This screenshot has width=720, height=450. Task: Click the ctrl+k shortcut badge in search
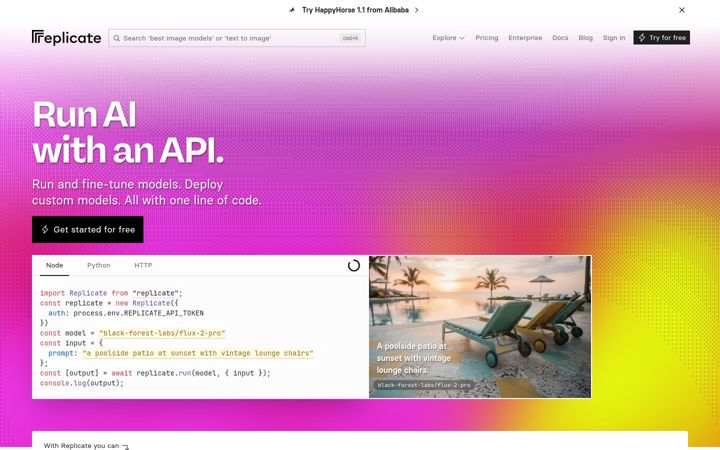tap(350, 38)
